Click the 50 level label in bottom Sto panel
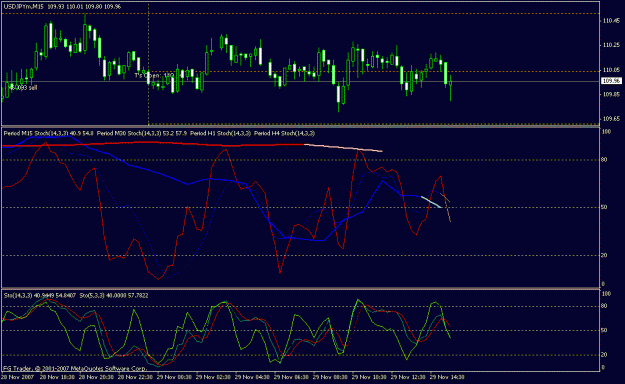Viewport: 625px width, 384px height. pyautogui.click(x=604, y=331)
